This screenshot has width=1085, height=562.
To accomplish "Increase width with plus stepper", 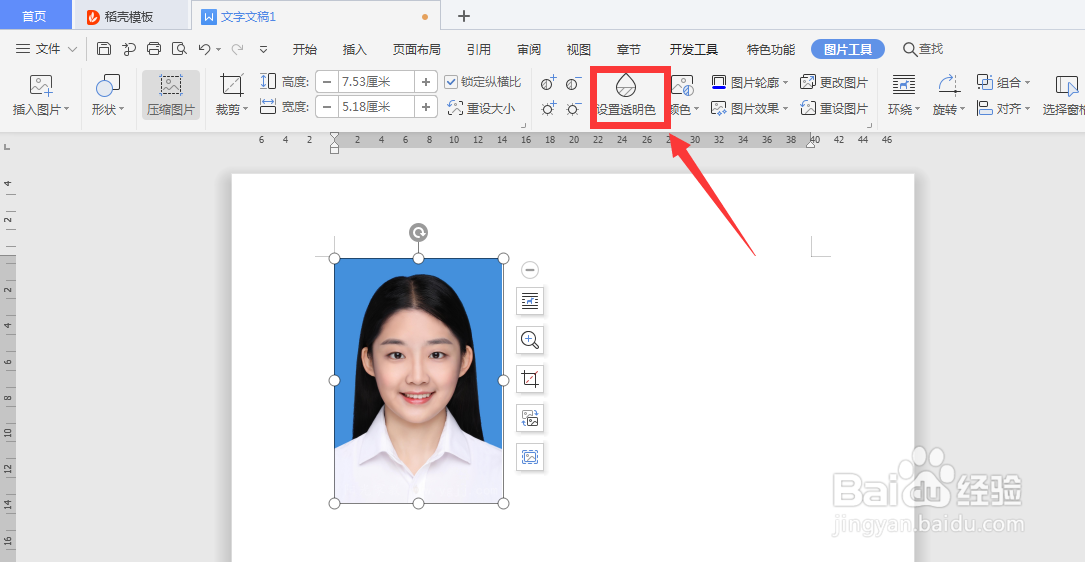I will pyautogui.click(x=426, y=107).
